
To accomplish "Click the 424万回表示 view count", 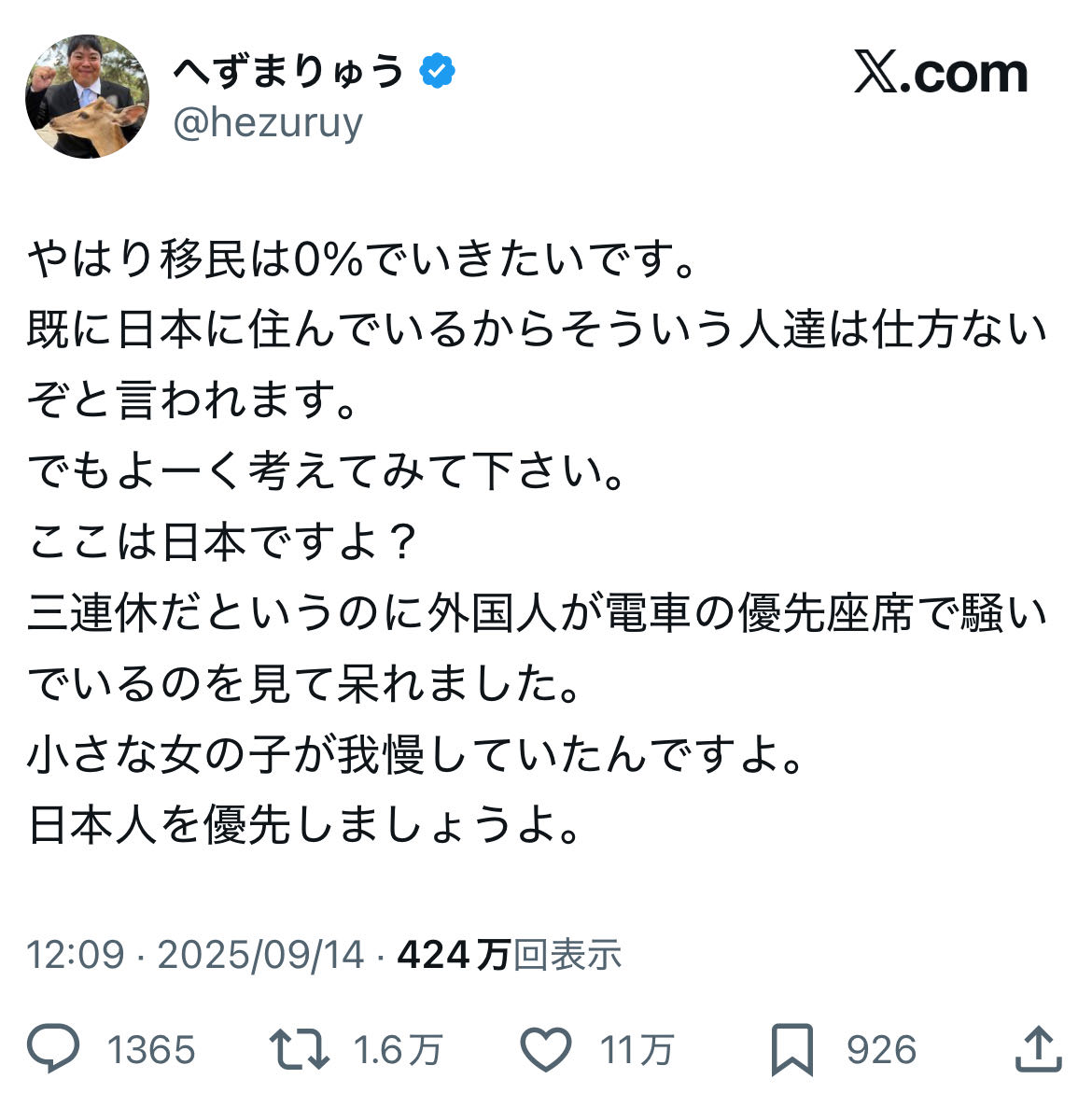I will (510, 955).
